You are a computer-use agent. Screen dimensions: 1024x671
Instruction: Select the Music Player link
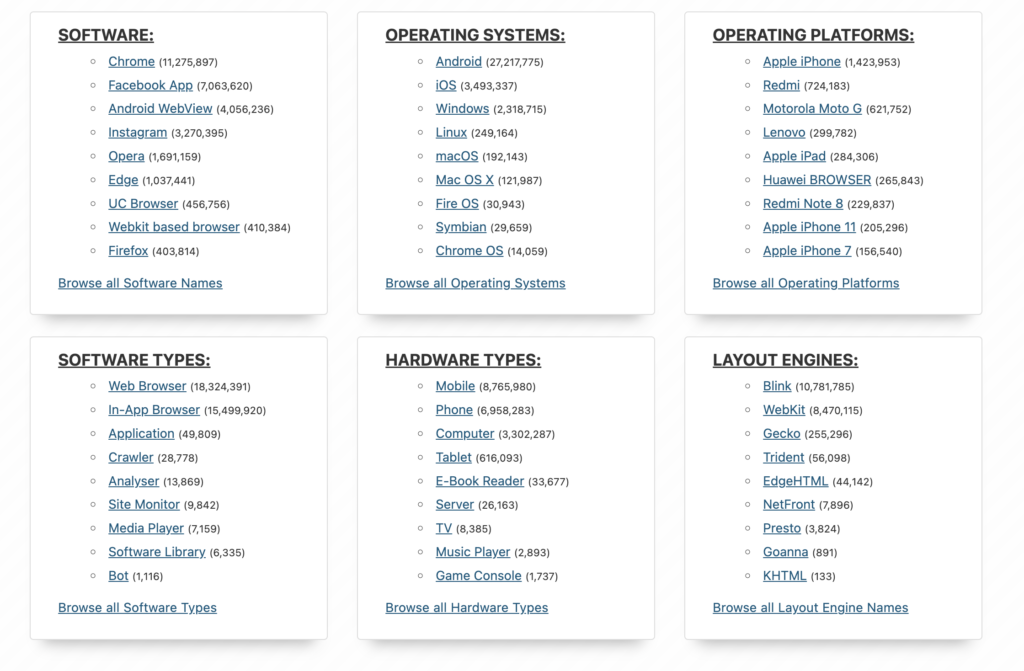[473, 551]
